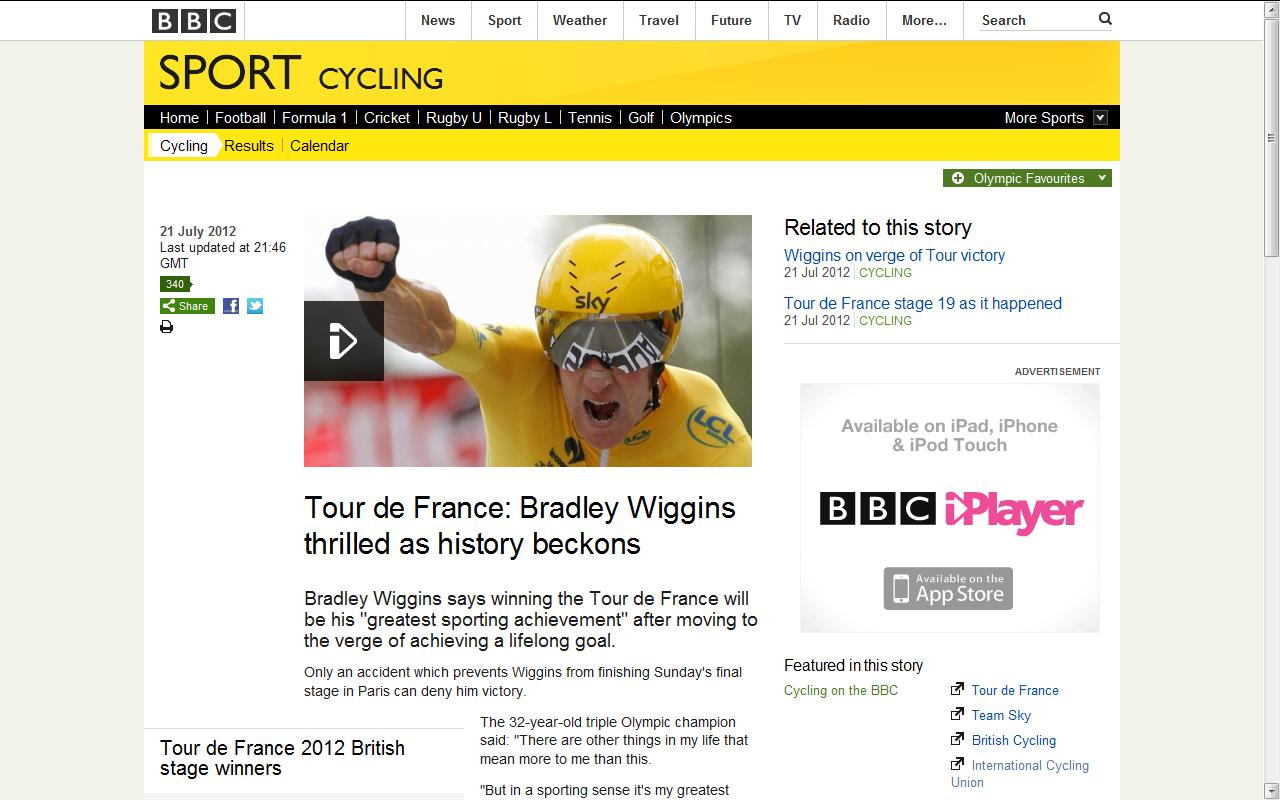Open 'Wiggins on verge of Tour victory' link
The width and height of the screenshot is (1280, 800).
[894, 255]
